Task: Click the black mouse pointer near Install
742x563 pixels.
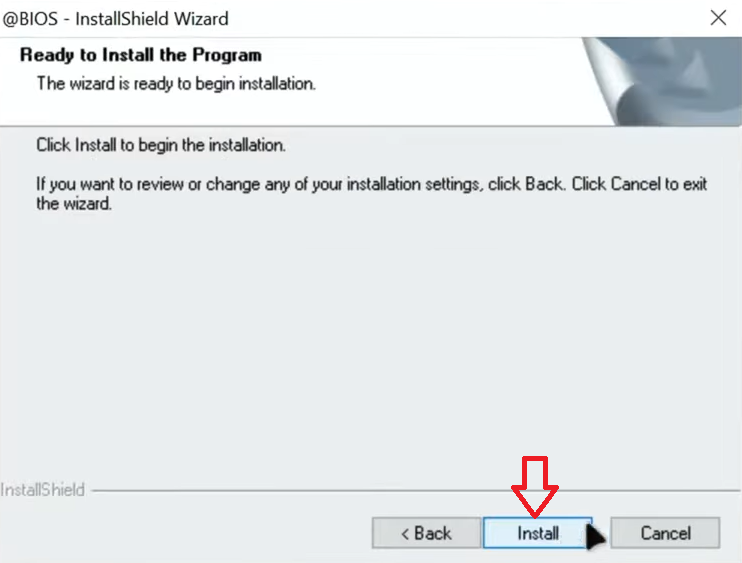Action: [x=595, y=537]
